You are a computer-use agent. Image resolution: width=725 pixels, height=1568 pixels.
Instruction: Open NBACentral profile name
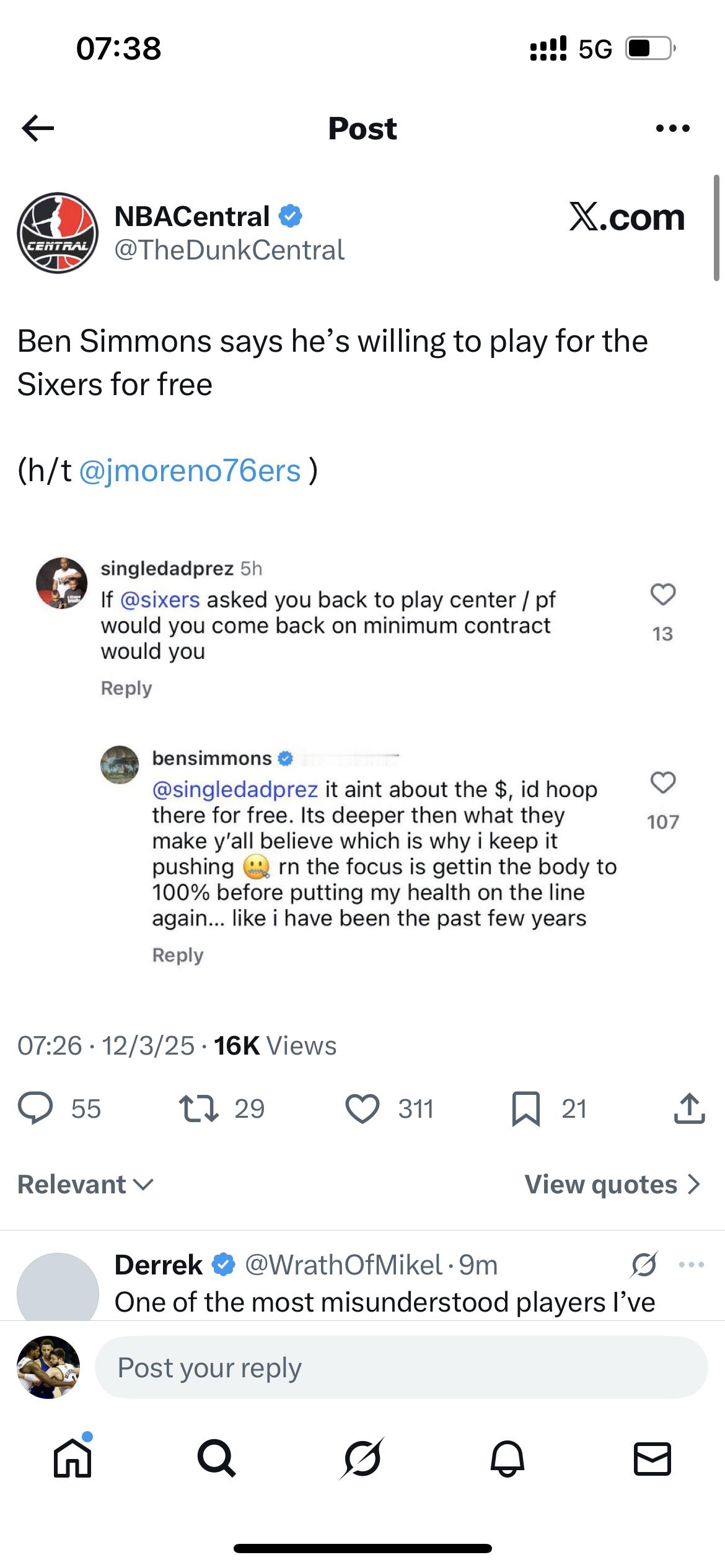(x=192, y=216)
